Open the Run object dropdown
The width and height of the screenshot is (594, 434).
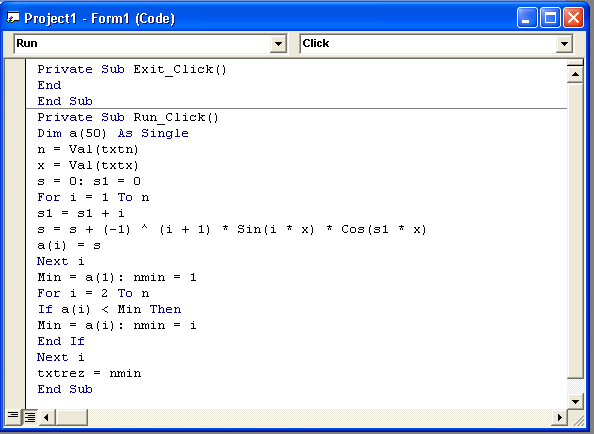278,44
